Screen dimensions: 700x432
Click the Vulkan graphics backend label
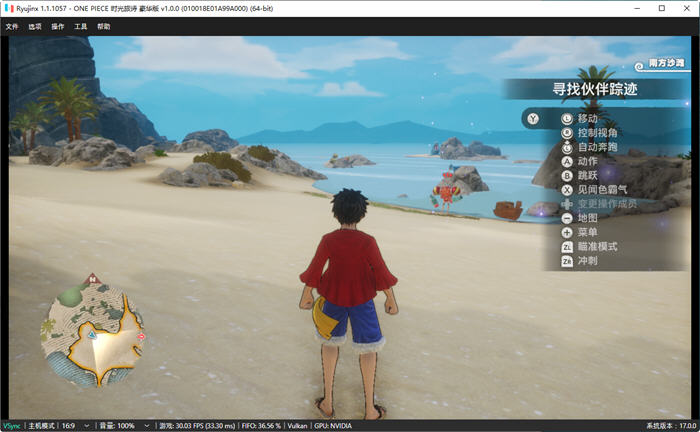pyautogui.click(x=297, y=426)
